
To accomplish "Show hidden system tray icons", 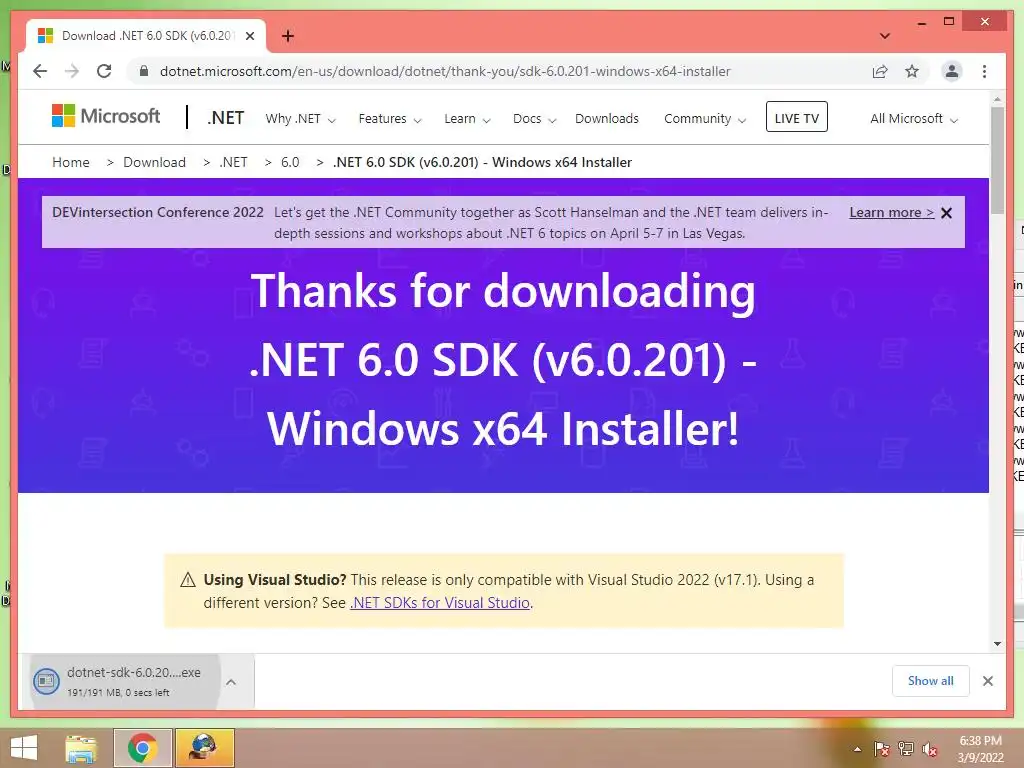I will [x=857, y=749].
